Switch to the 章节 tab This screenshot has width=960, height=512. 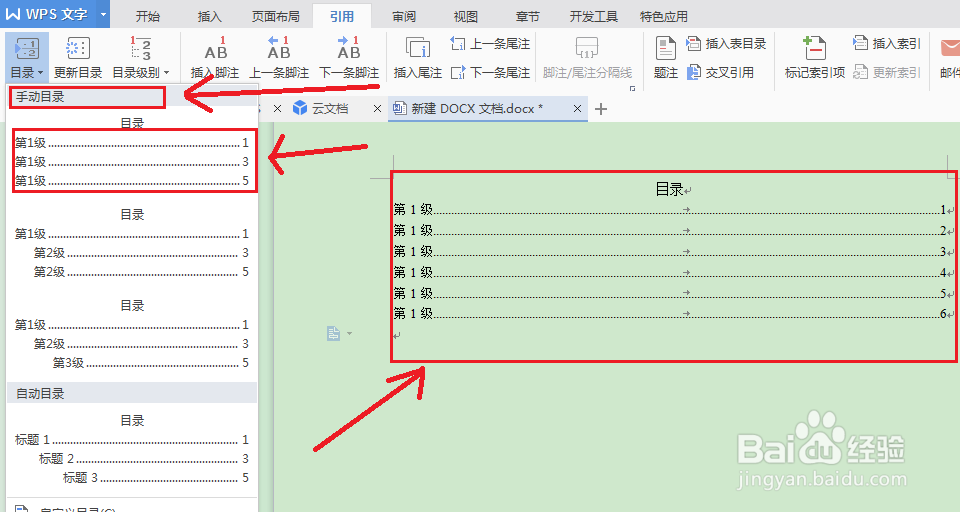(528, 17)
